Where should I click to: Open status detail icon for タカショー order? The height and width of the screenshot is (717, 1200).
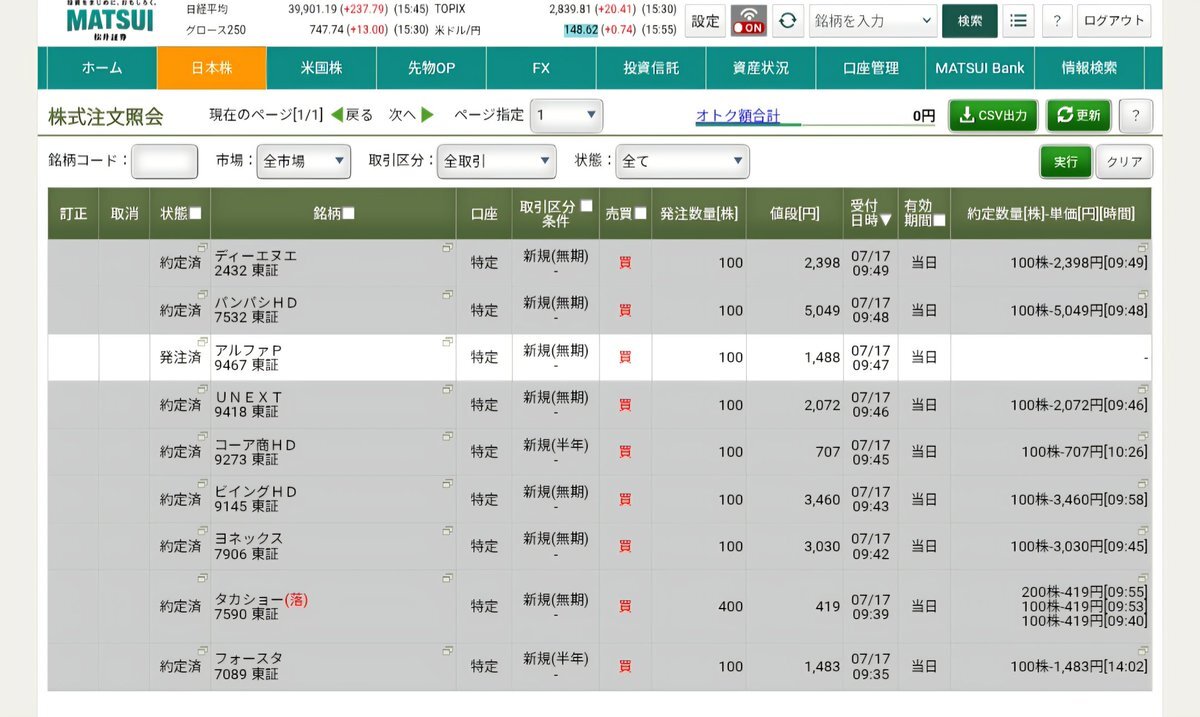202,579
